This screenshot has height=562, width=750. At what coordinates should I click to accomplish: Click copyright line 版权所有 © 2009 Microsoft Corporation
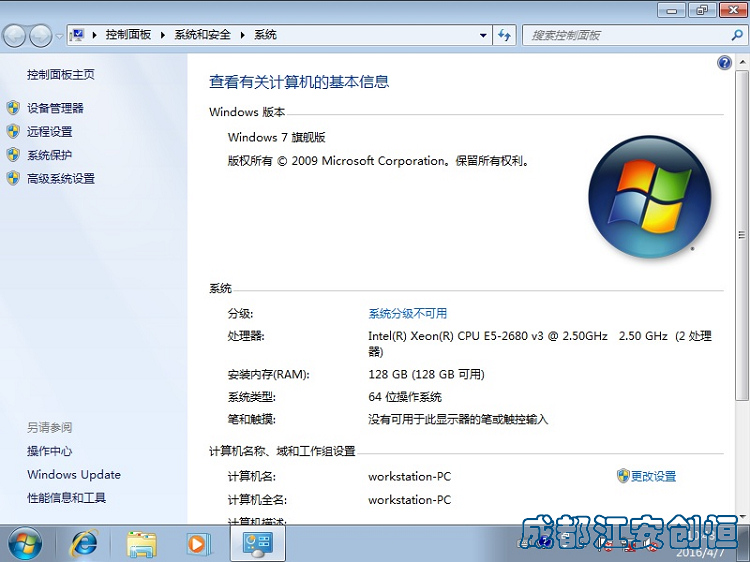378,161
